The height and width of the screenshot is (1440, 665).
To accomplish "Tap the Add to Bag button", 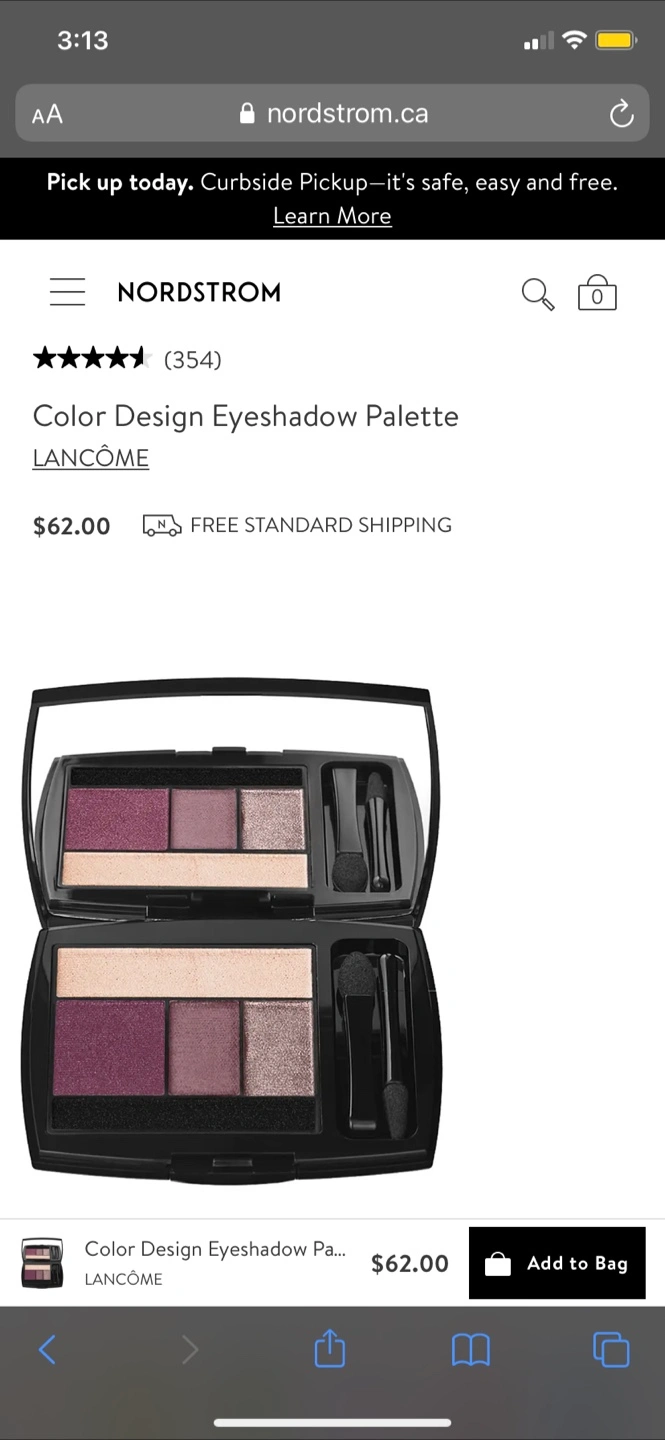I will tap(557, 1263).
